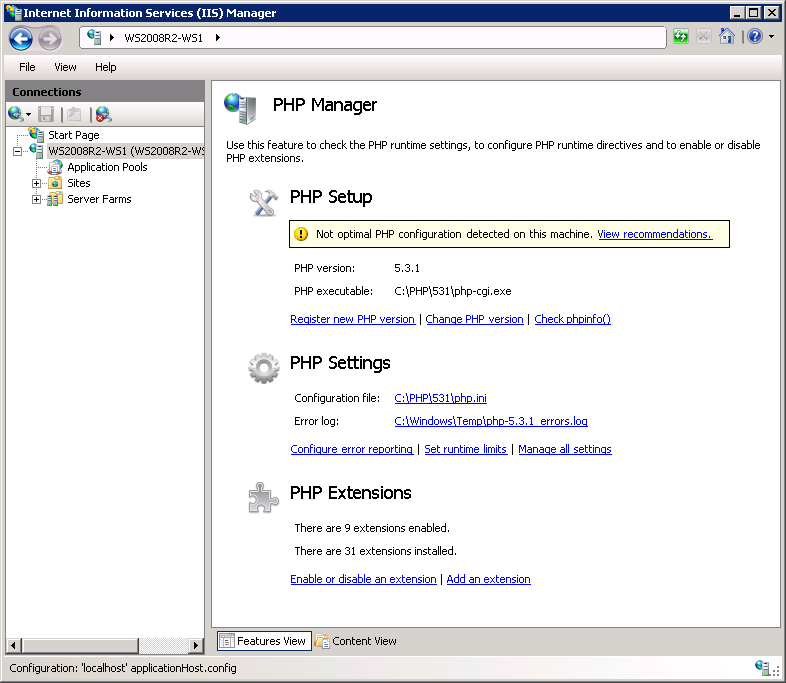Expand the Sites tree node
Screen dimensions: 786x683
[x=37, y=183]
